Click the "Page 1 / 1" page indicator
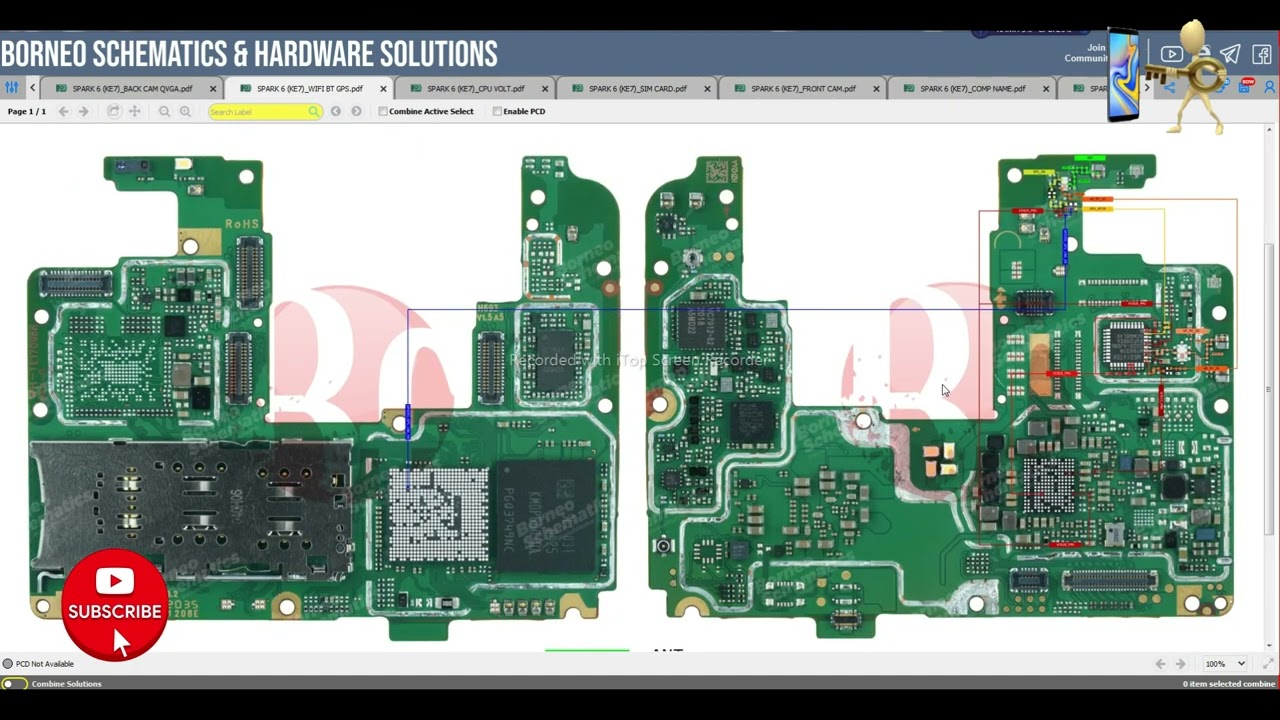 pyautogui.click(x=27, y=111)
